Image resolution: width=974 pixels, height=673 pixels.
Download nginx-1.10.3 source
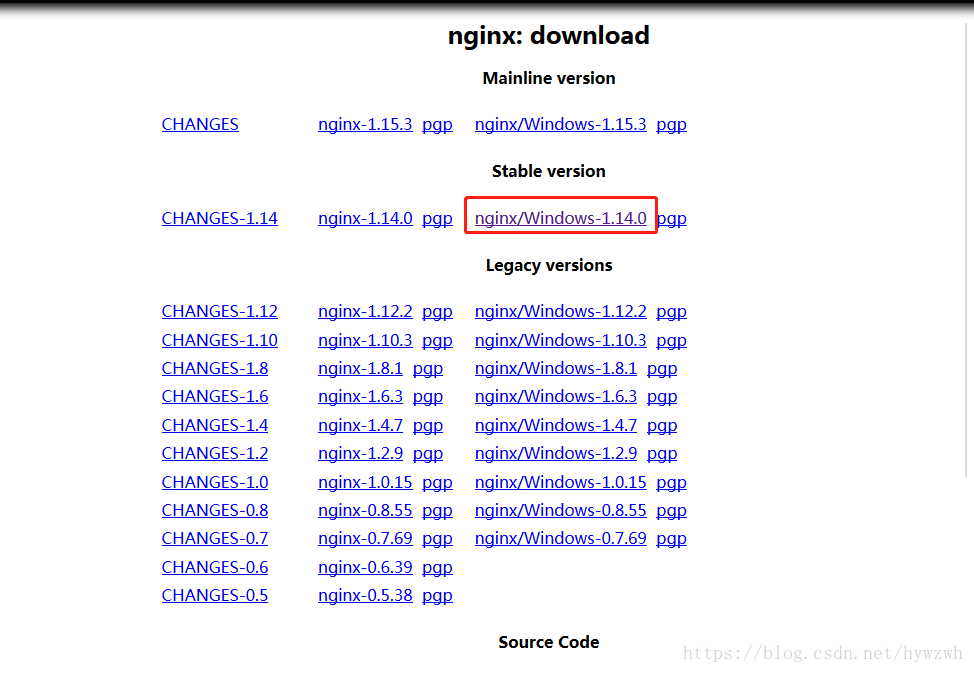click(x=365, y=341)
